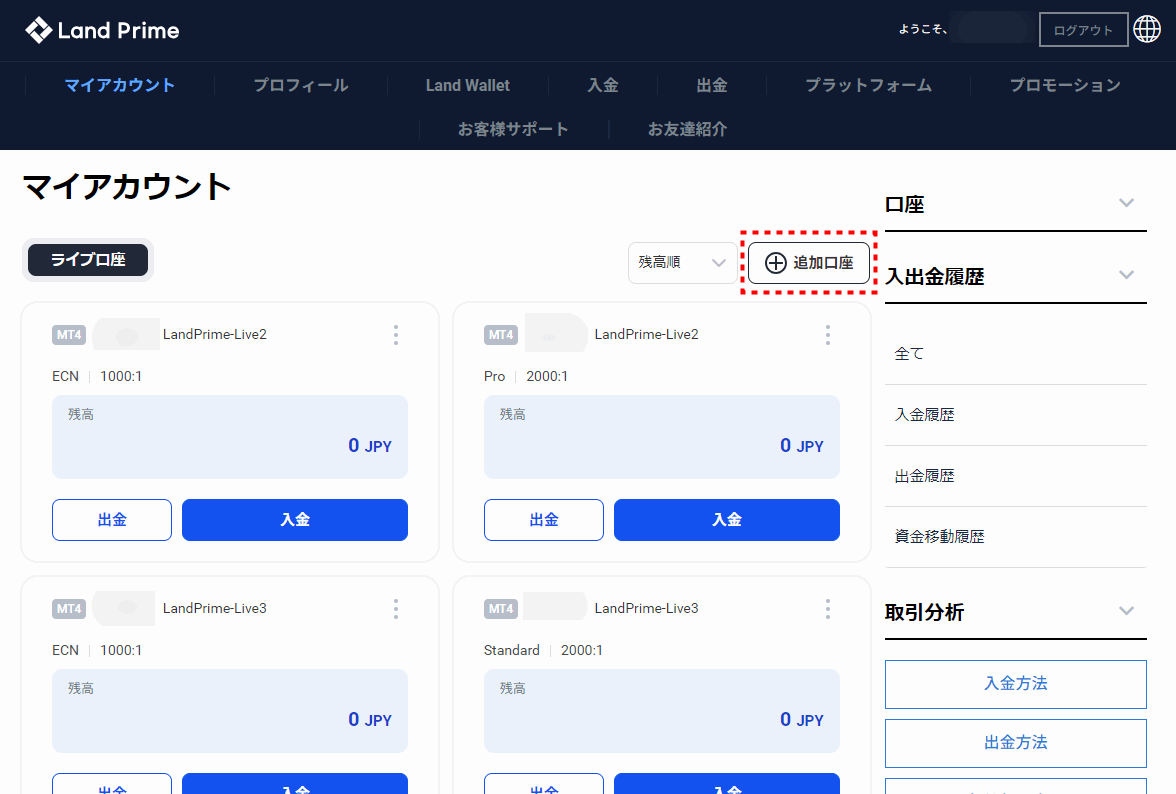Click MT4 badge on Pro LandPrime-Live2 card

[x=501, y=335]
